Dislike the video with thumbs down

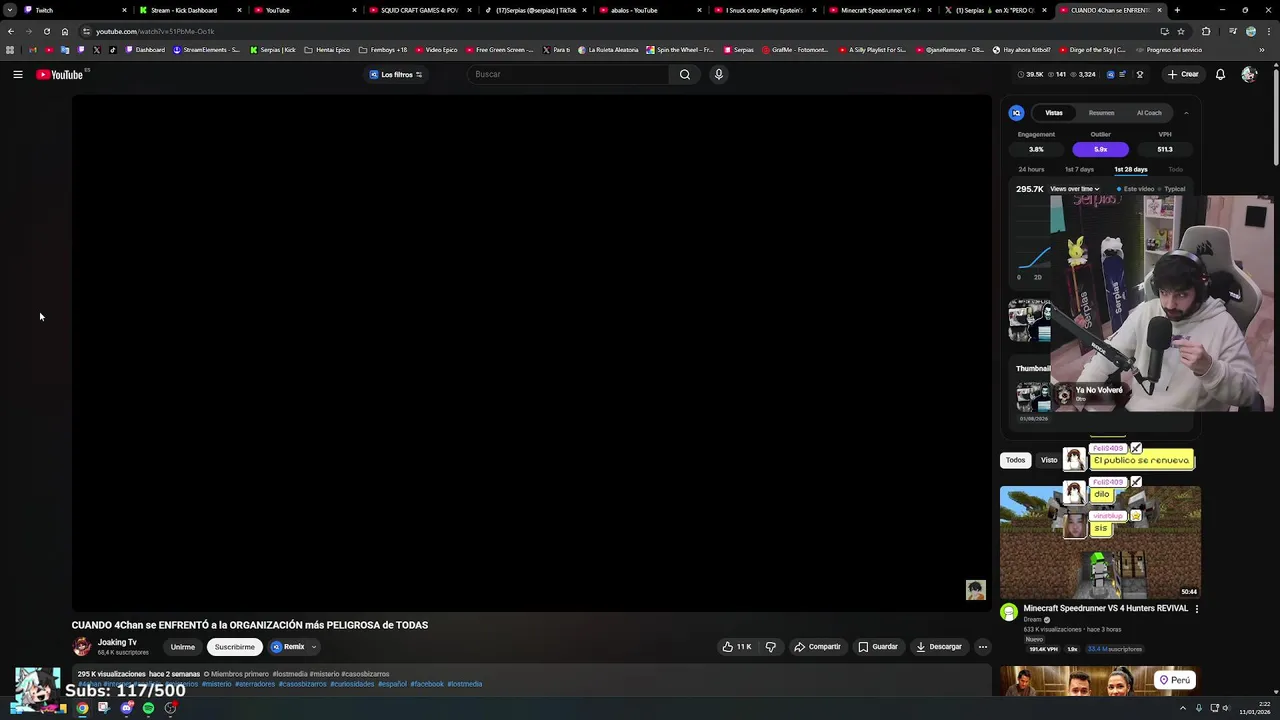point(770,647)
